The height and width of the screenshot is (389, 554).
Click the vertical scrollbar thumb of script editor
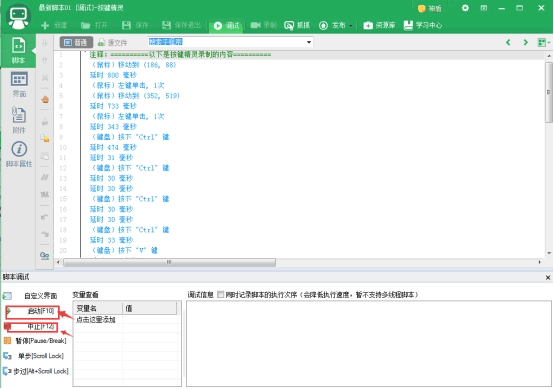point(549,93)
